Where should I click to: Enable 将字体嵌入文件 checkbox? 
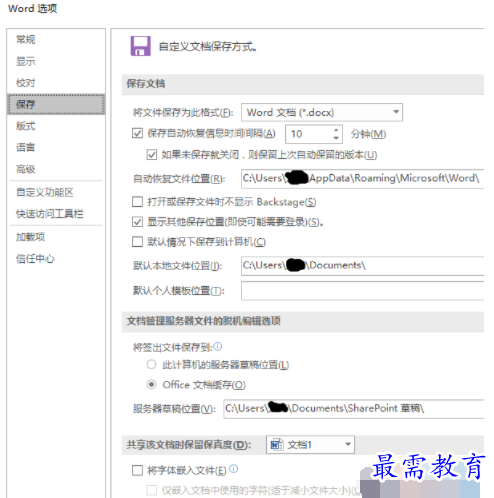[x=137, y=470]
